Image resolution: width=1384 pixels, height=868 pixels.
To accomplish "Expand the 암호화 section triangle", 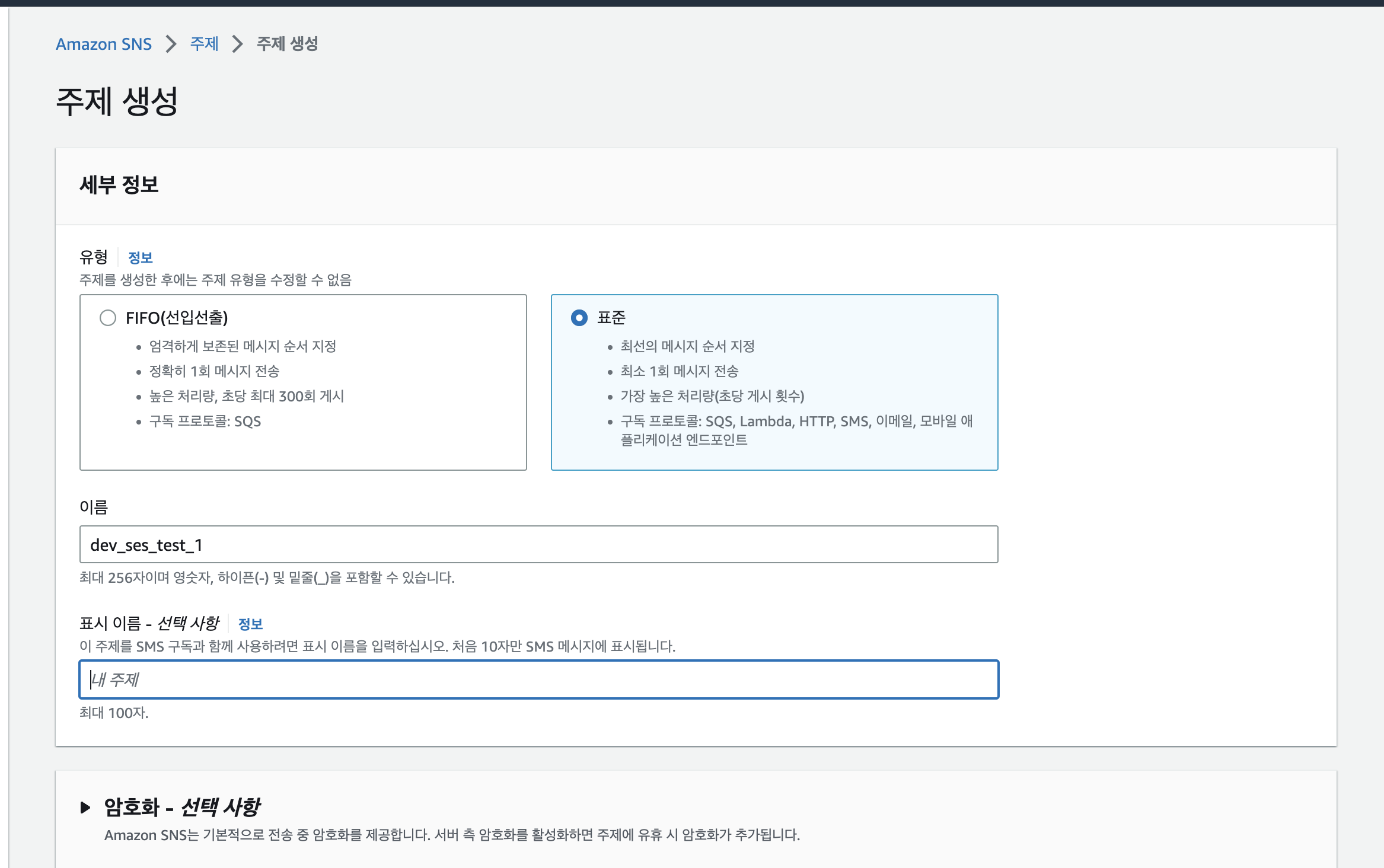I will tap(85, 807).
